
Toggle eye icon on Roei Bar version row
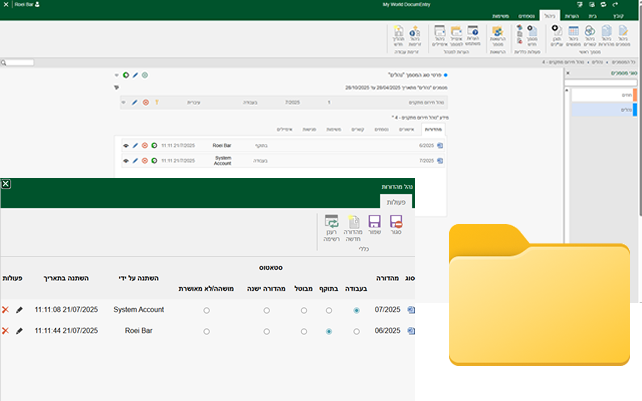(126, 145)
